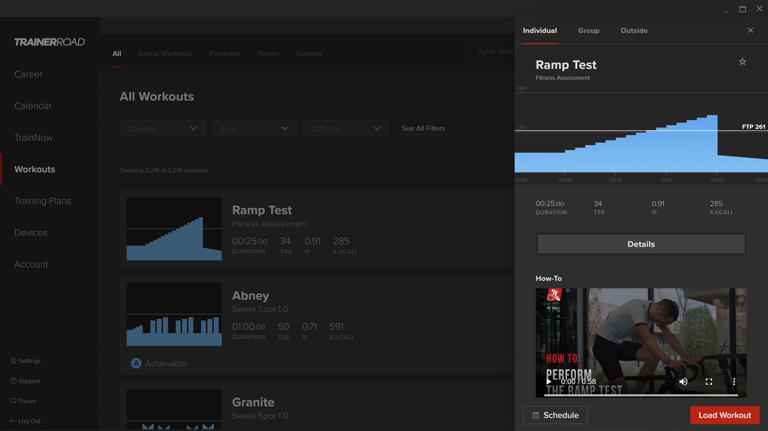This screenshot has height=431, width=768.
Task: Click the calendar icon on Schedule button
Action: (536, 415)
